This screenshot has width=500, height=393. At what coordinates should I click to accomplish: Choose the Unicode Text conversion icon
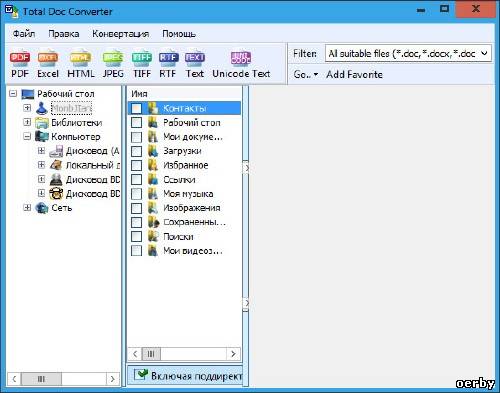click(241, 58)
